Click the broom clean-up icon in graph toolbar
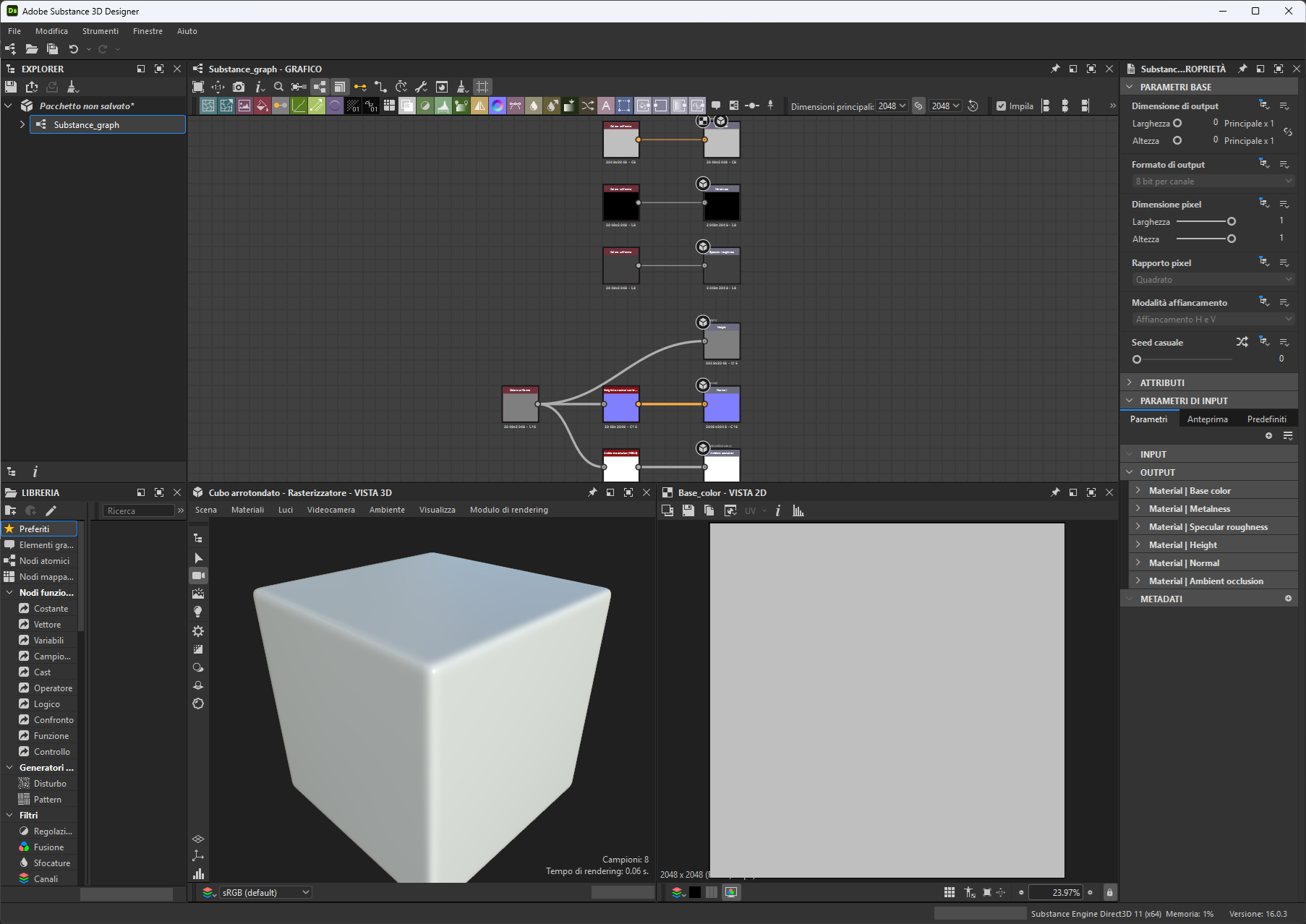This screenshot has width=1306, height=924. [462, 87]
